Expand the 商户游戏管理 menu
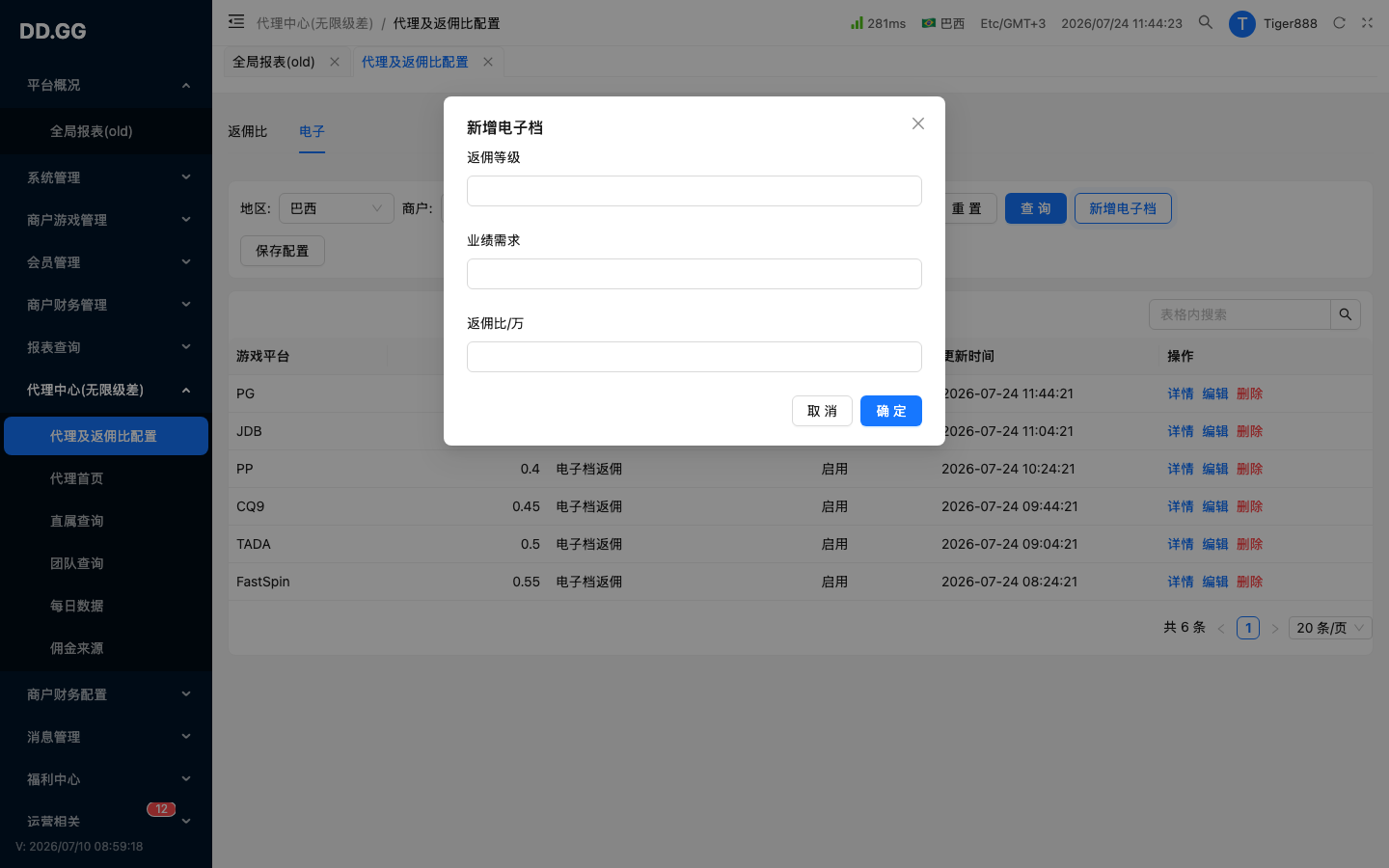The height and width of the screenshot is (868, 1389). 106,220
